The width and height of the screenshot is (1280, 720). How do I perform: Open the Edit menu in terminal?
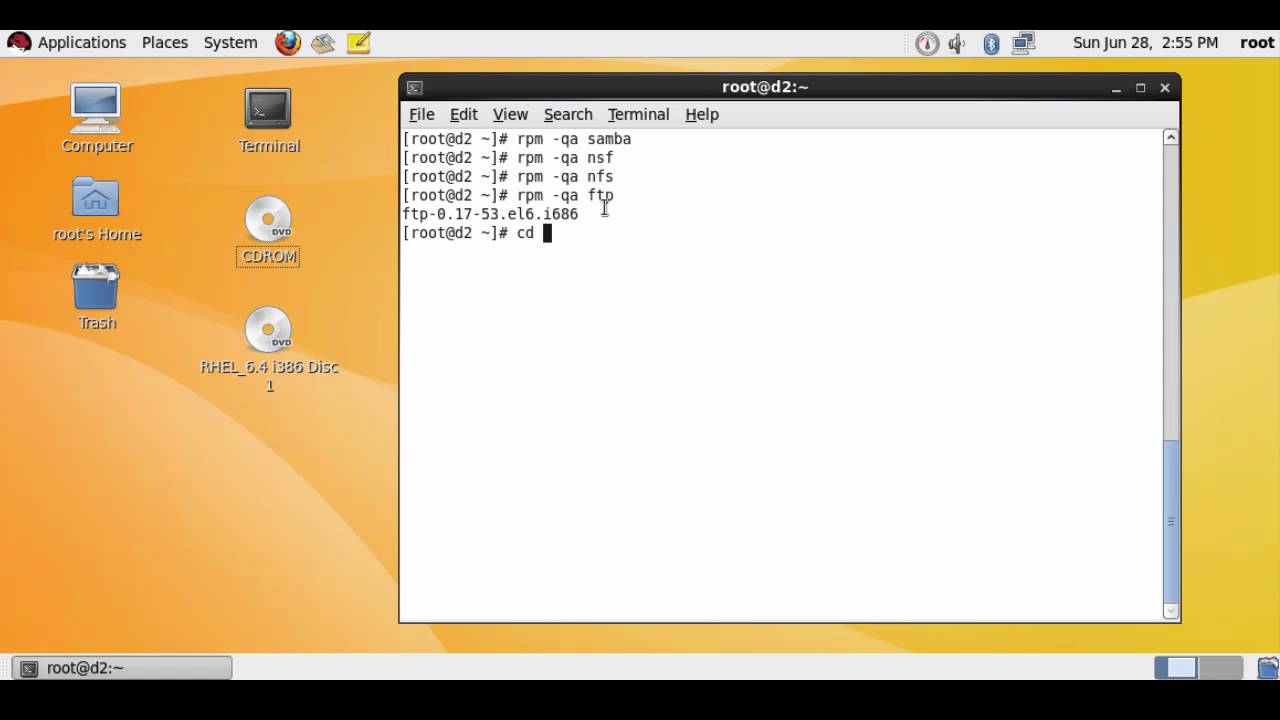click(x=464, y=114)
